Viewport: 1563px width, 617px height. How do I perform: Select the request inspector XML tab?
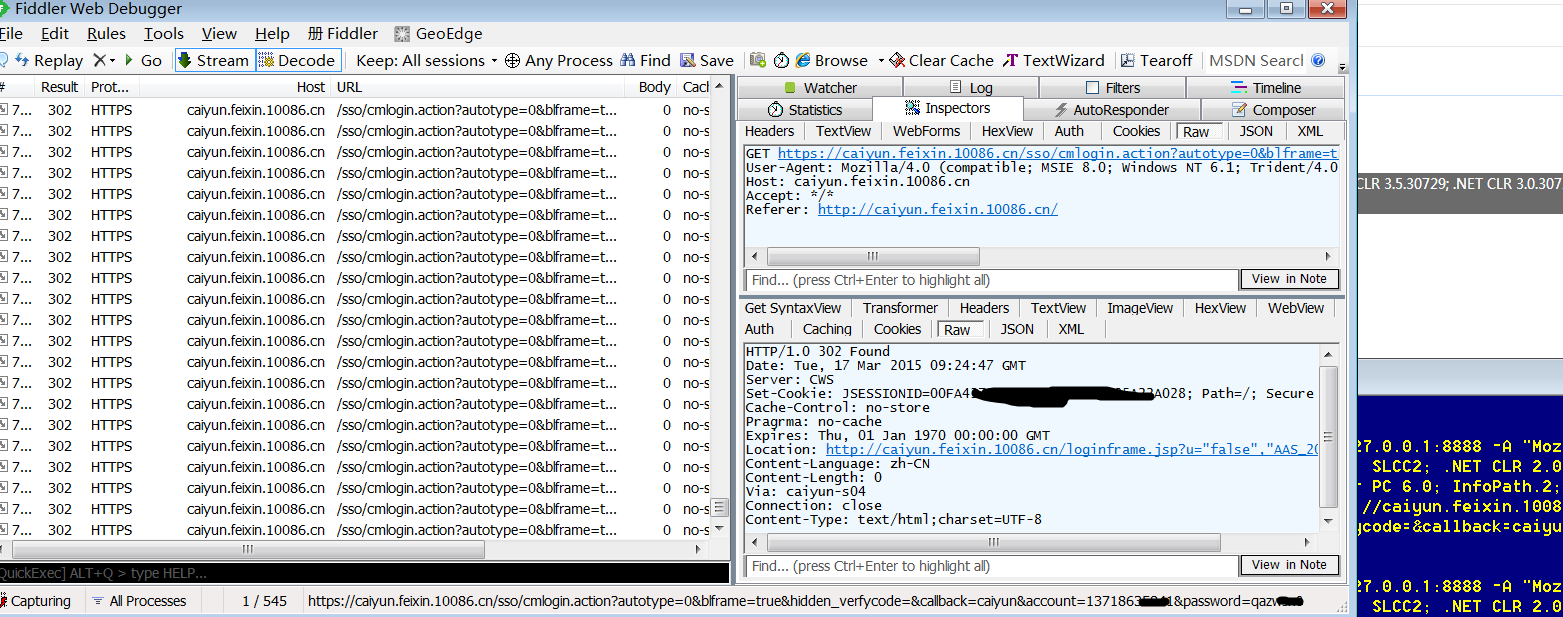pos(1310,131)
